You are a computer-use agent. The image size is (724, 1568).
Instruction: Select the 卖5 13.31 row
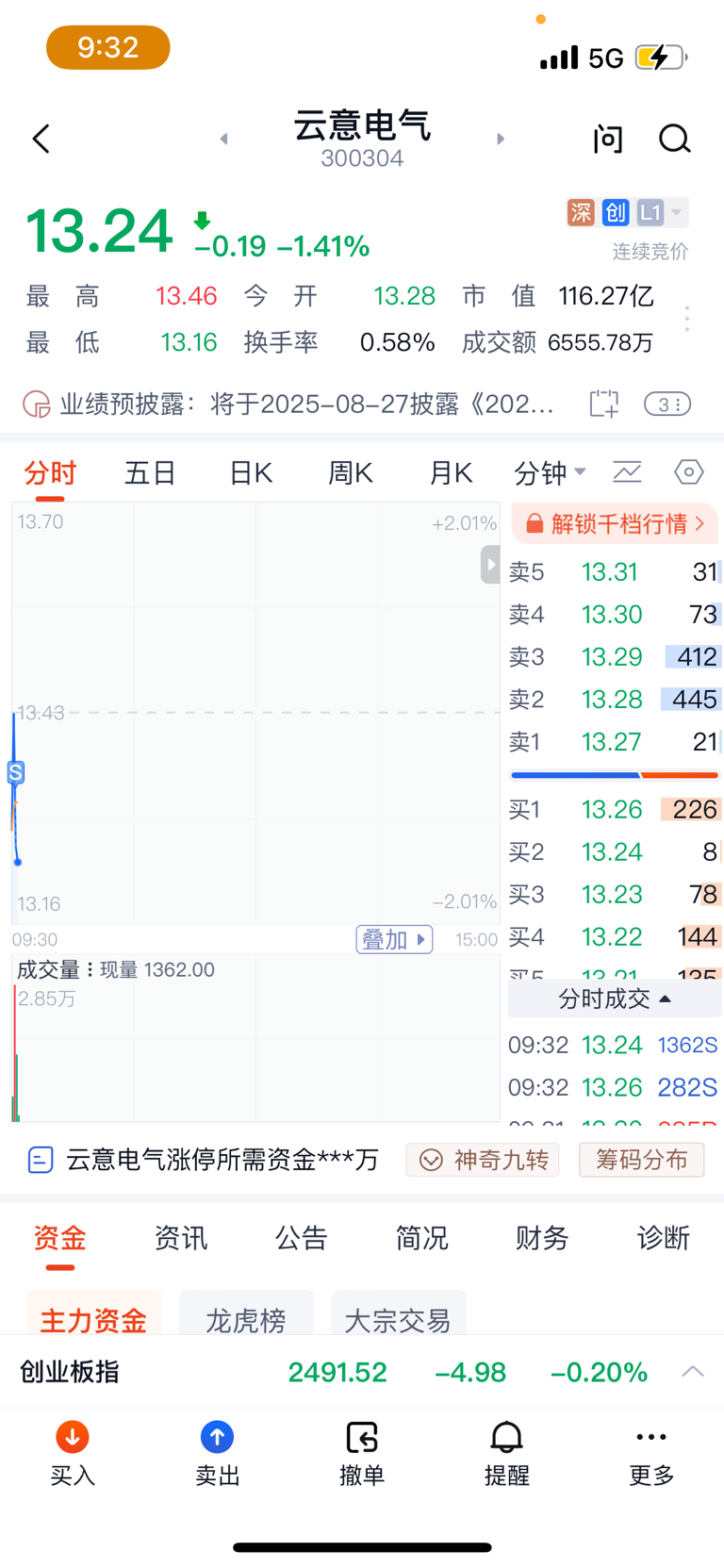point(615,572)
